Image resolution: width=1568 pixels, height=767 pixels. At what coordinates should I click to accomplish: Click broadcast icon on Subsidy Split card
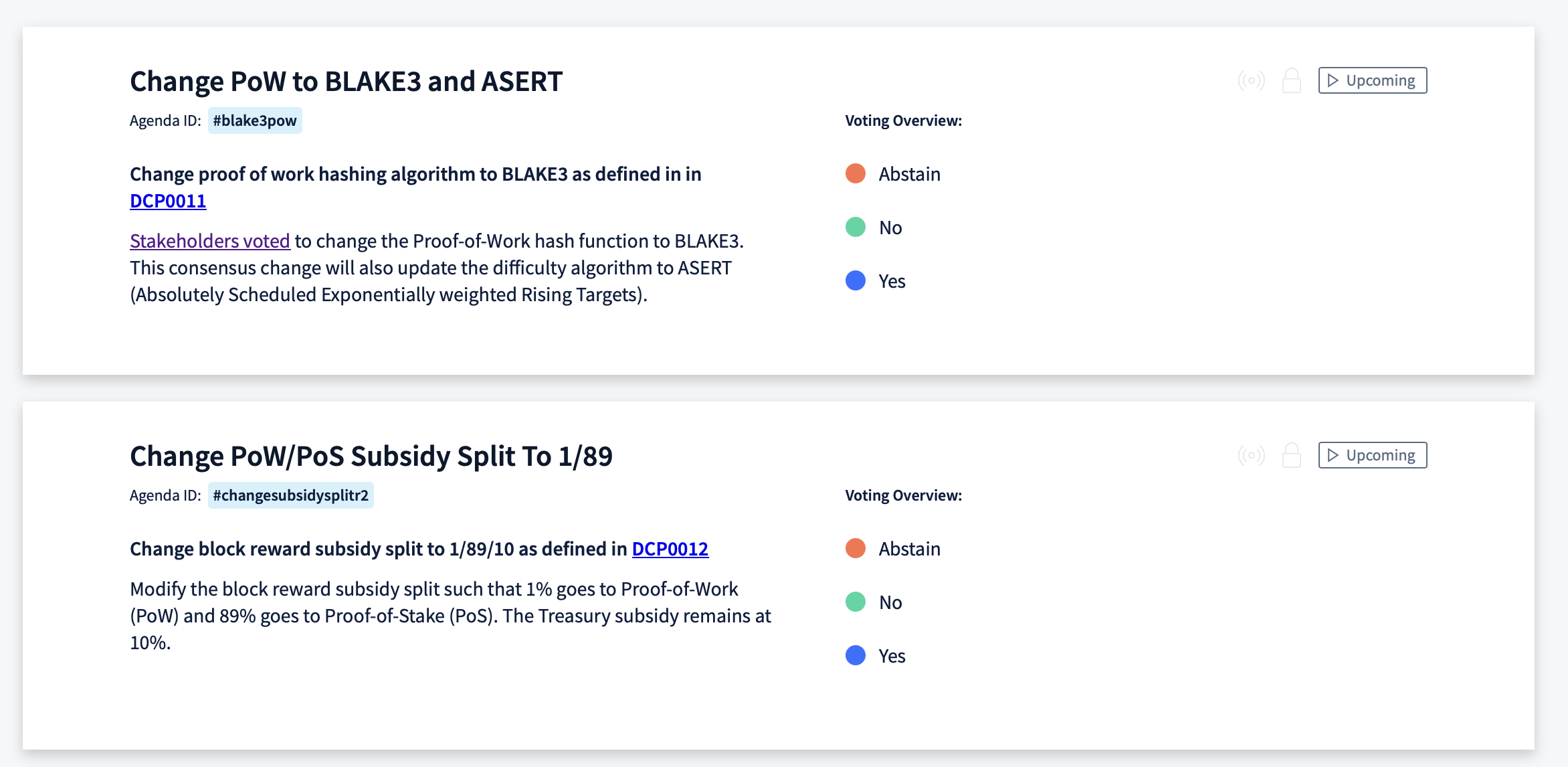[1251, 455]
